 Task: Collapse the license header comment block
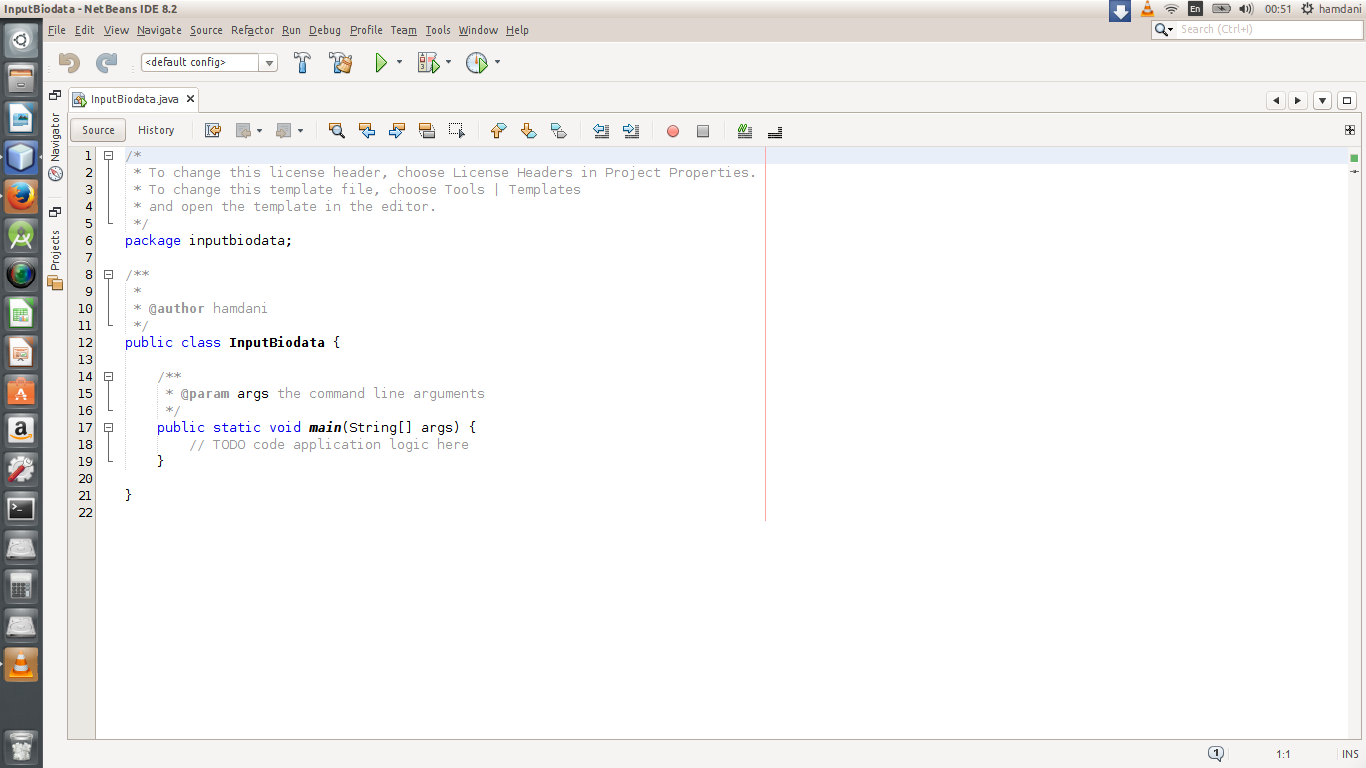[x=107, y=155]
